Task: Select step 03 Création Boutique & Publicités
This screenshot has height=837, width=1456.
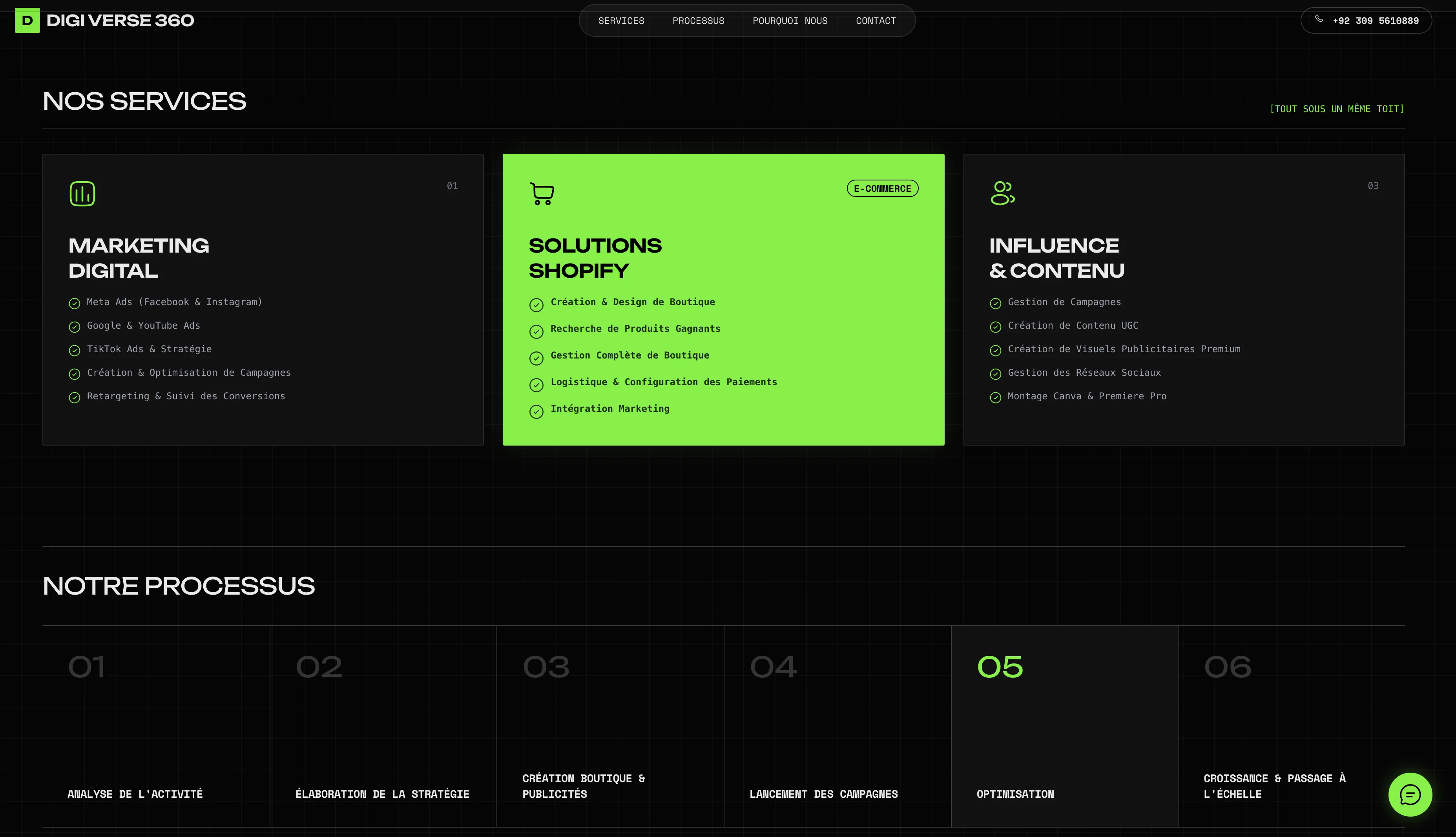Action: [609, 726]
